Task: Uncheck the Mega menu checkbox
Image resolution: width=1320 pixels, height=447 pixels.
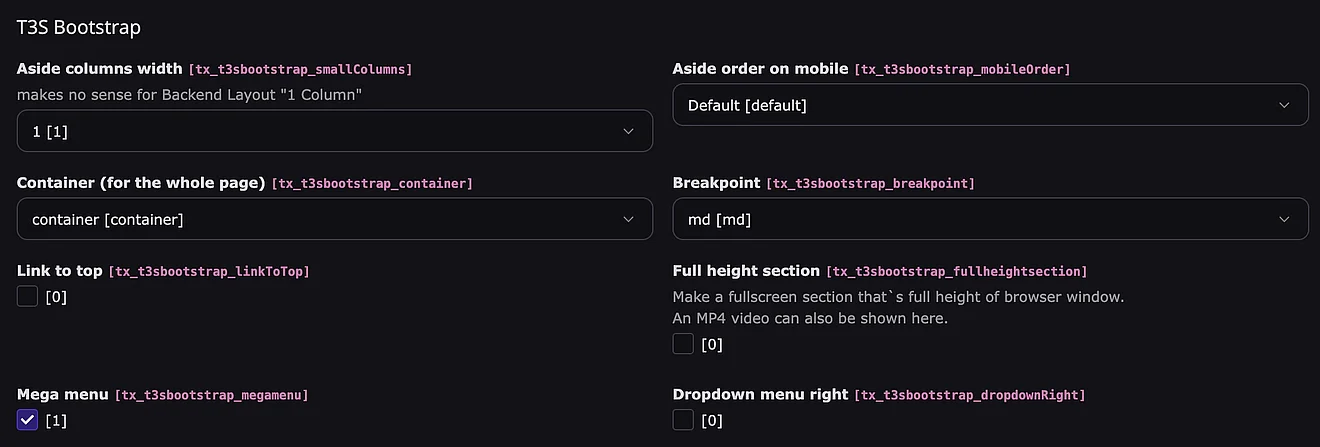Action: 28,420
